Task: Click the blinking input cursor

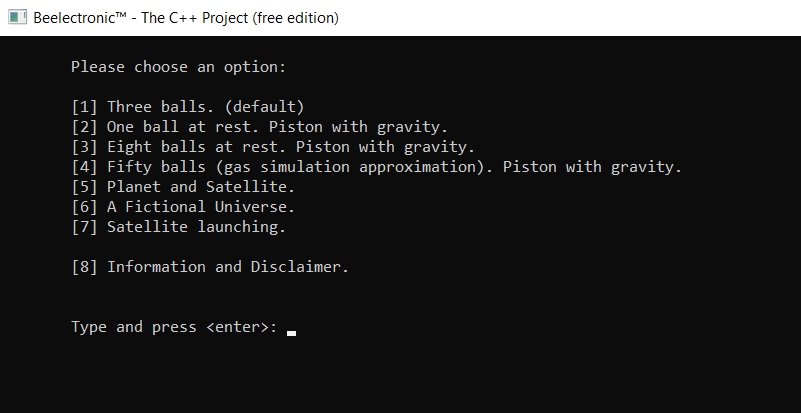Action: [x=291, y=332]
